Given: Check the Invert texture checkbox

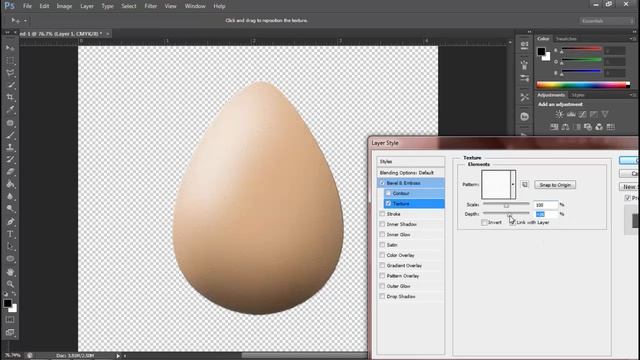Looking at the screenshot, I should pyautogui.click(x=484, y=222).
